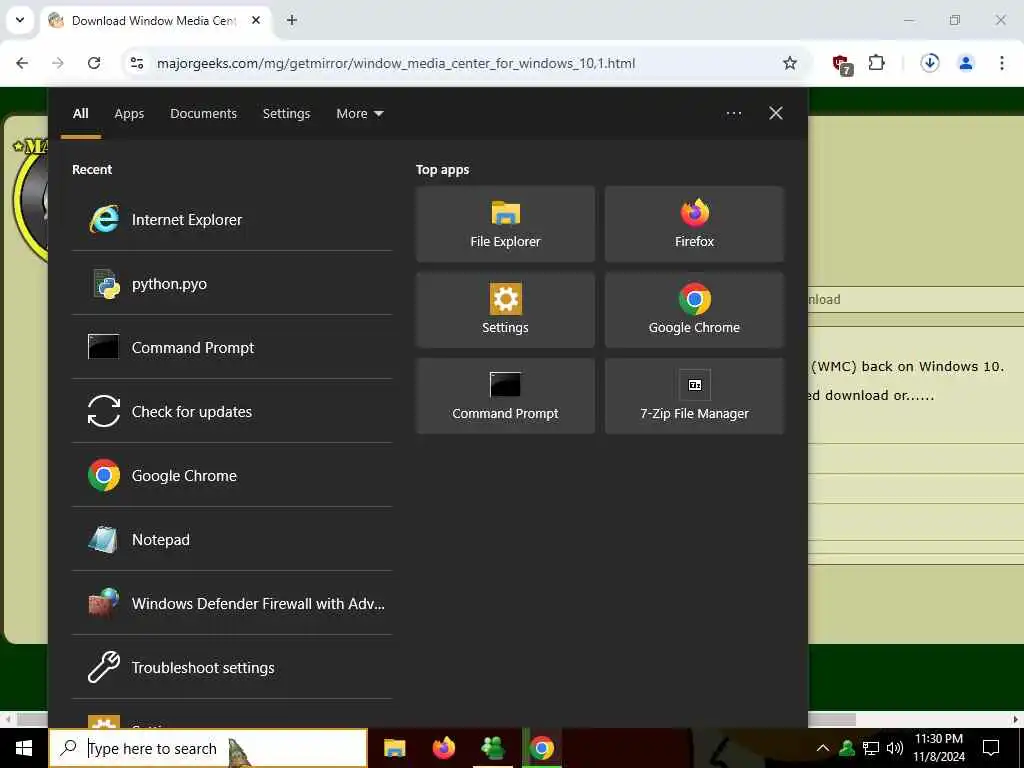1024x768 pixels.
Task: Reload the Chrome page
Action: [94, 63]
